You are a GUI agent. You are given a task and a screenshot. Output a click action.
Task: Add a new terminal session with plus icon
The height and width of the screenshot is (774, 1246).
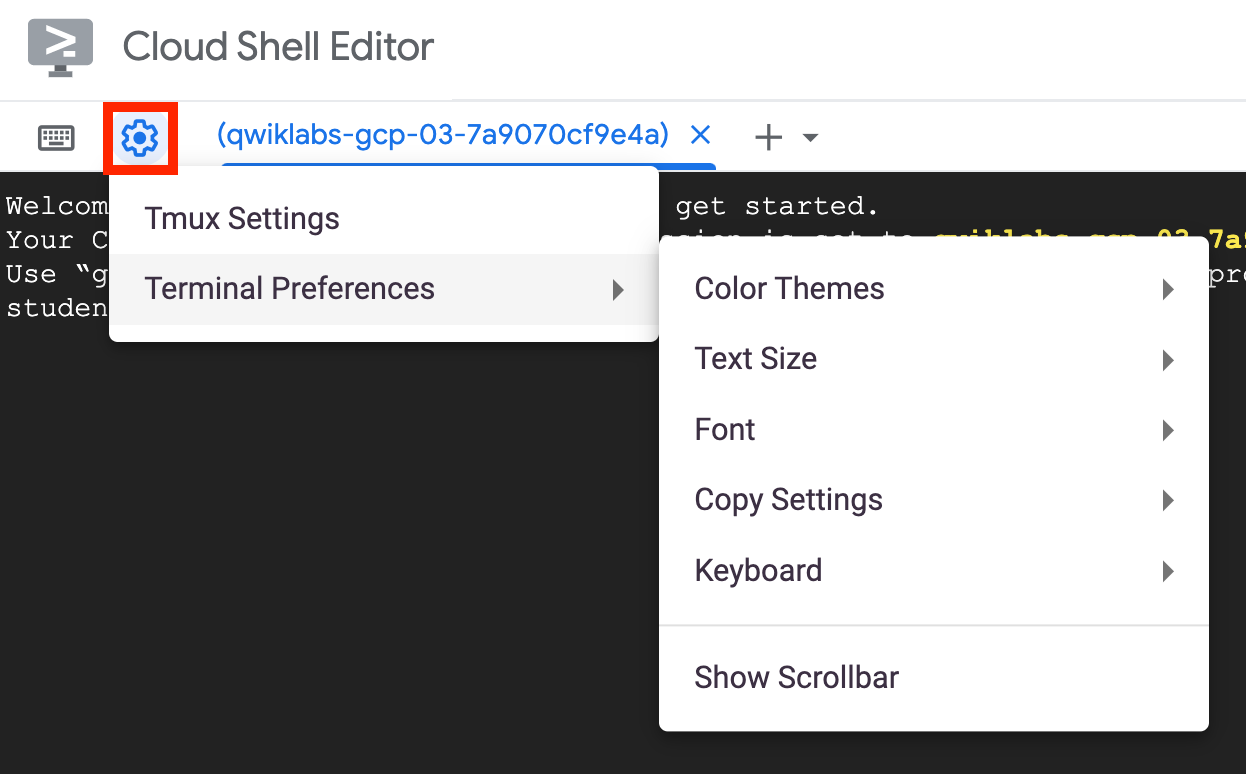[x=768, y=138]
